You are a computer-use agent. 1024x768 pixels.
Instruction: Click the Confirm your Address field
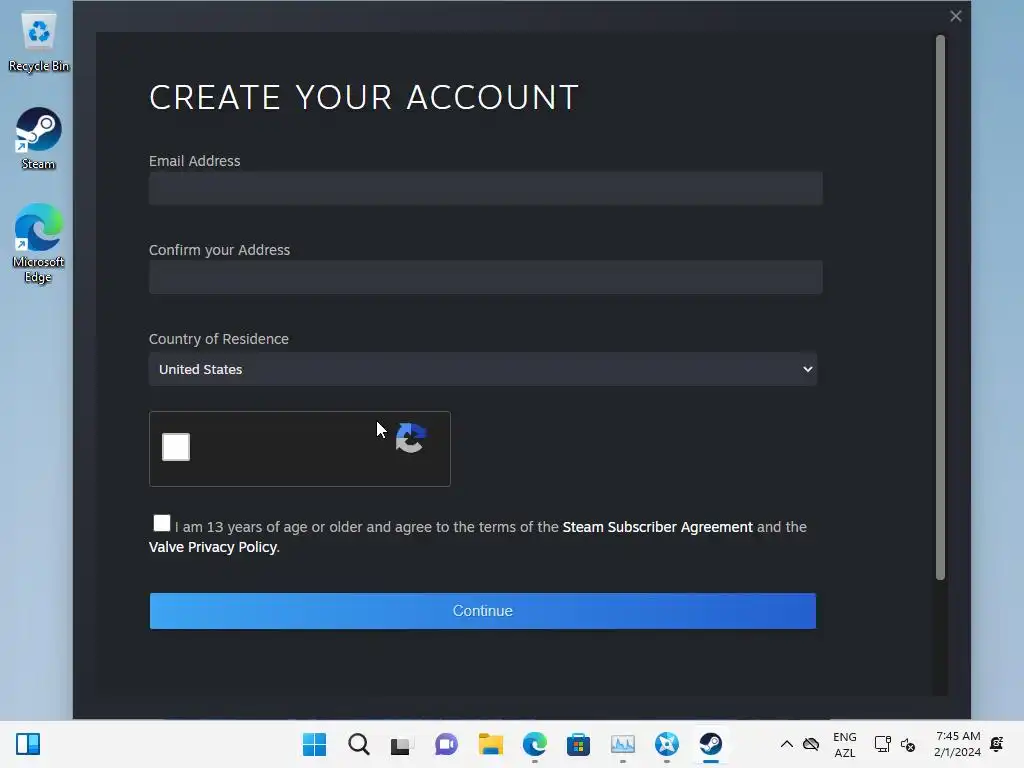tap(485, 278)
